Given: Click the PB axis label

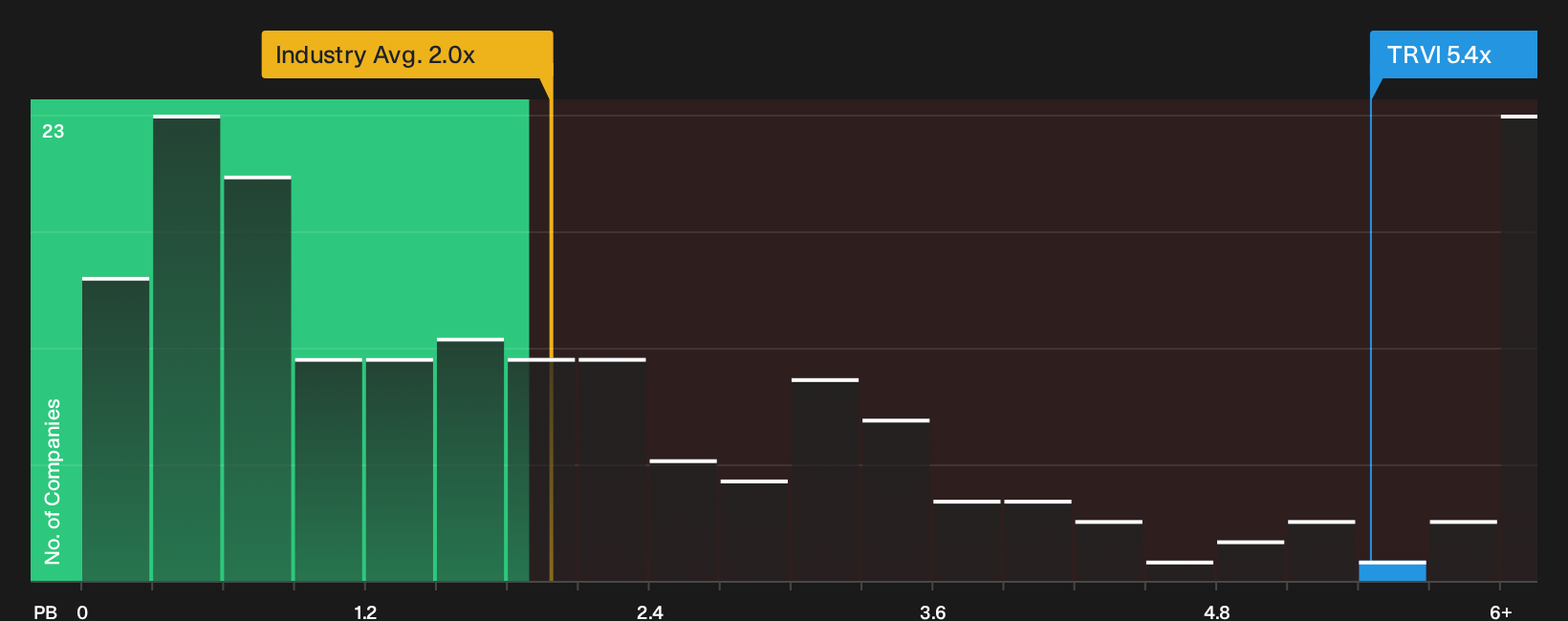Looking at the screenshot, I should pos(45,611).
